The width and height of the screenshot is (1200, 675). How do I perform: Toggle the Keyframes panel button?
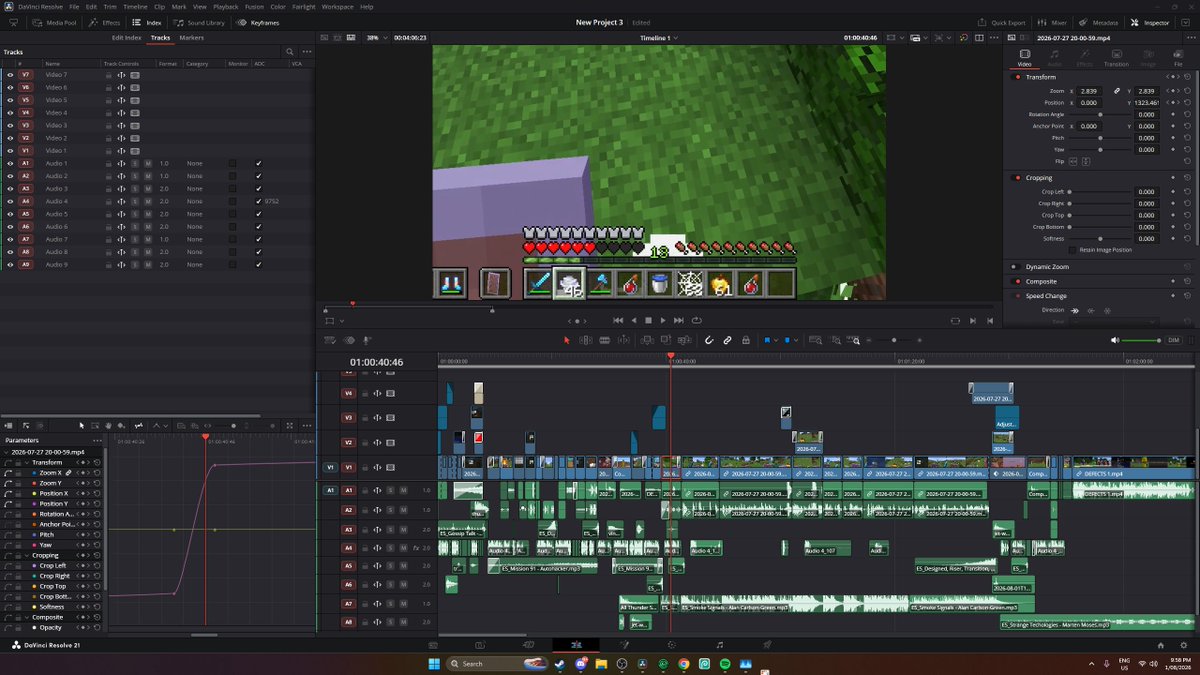(258, 21)
